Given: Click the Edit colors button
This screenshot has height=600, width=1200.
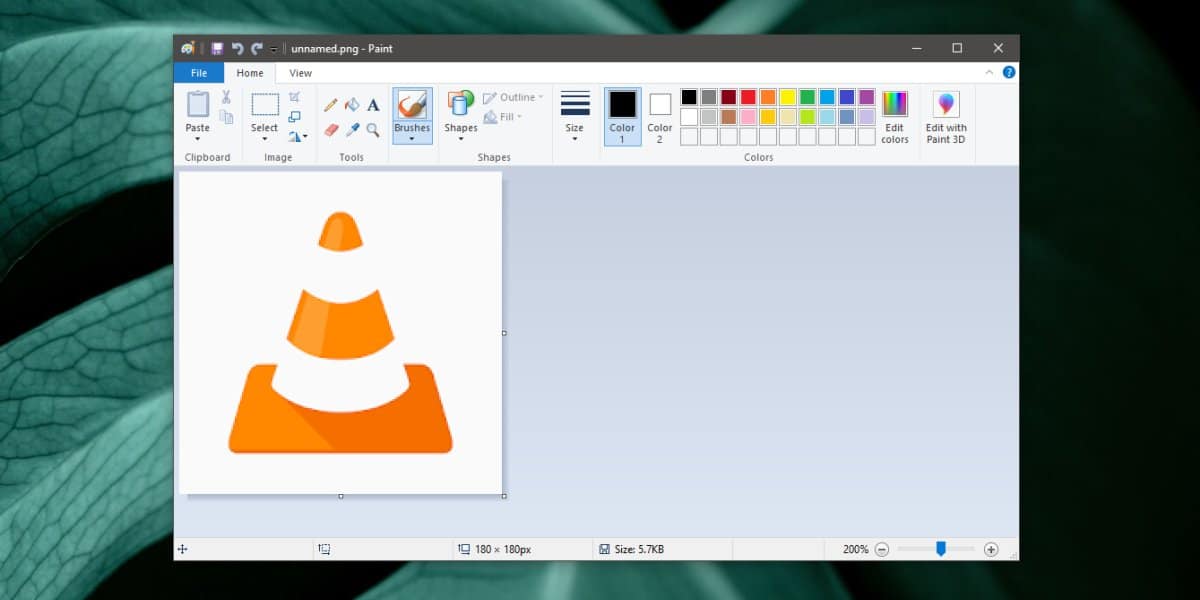Looking at the screenshot, I should pos(895,116).
